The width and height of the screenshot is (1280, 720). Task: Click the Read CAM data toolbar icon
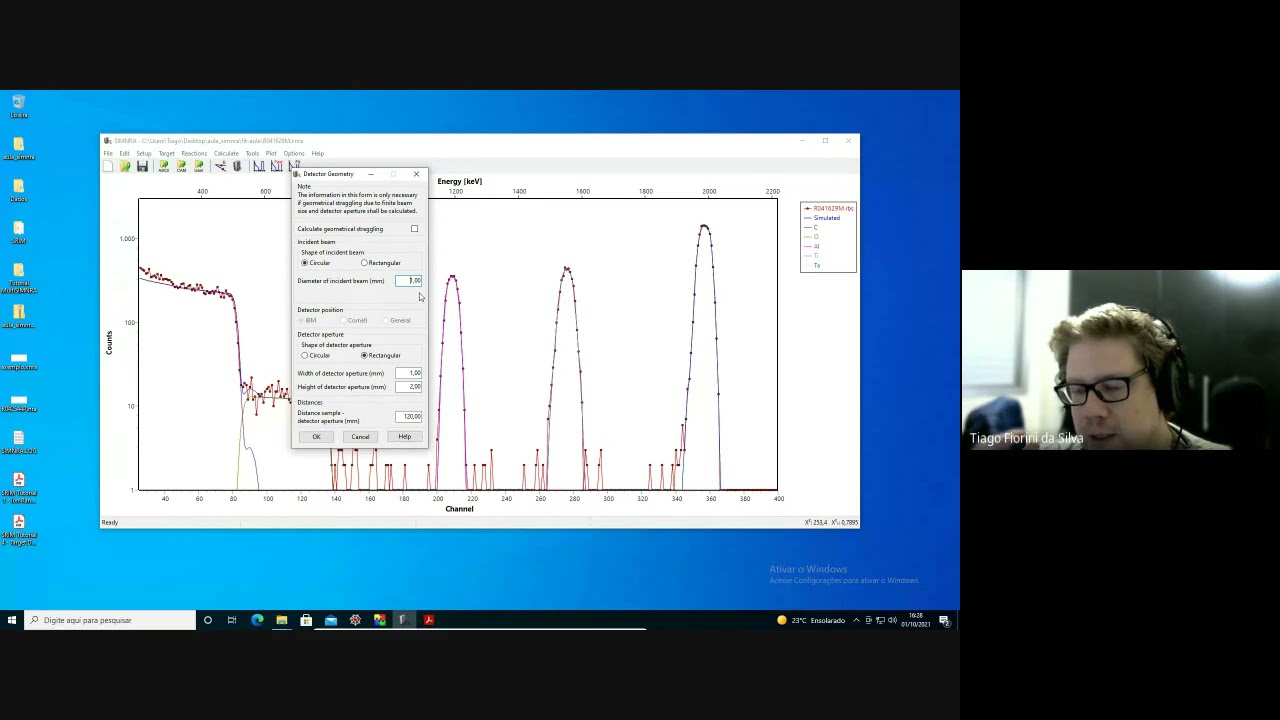tap(181, 166)
